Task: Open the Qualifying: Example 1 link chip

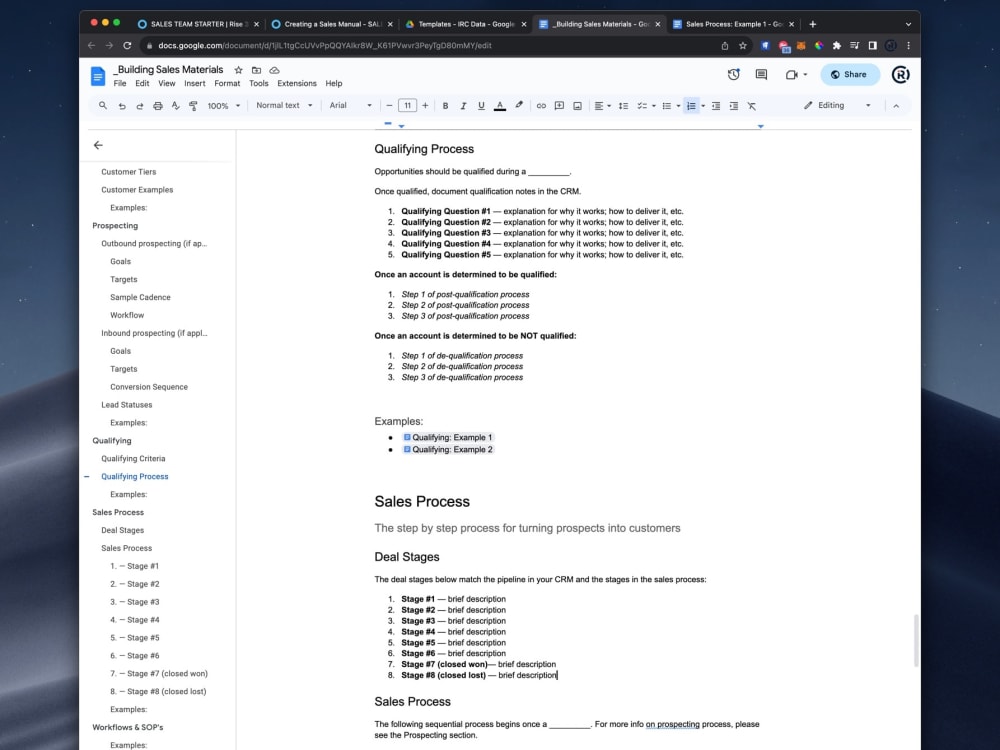Action: 448,438
